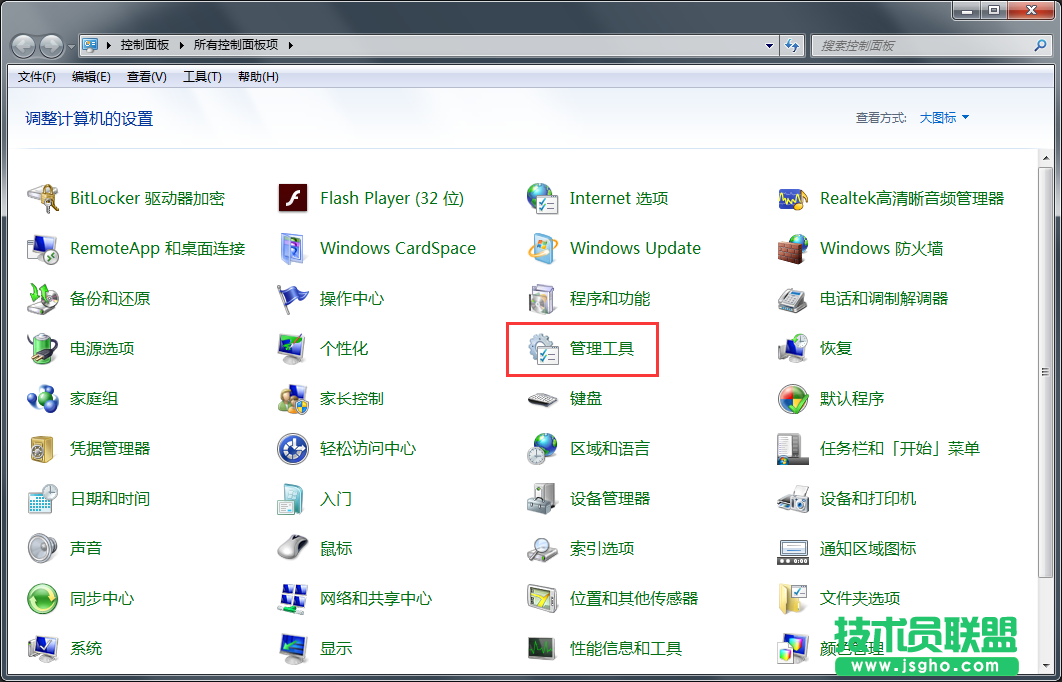Open the 工具(T) menu
This screenshot has width=1062, height=682.
(202, 77)
